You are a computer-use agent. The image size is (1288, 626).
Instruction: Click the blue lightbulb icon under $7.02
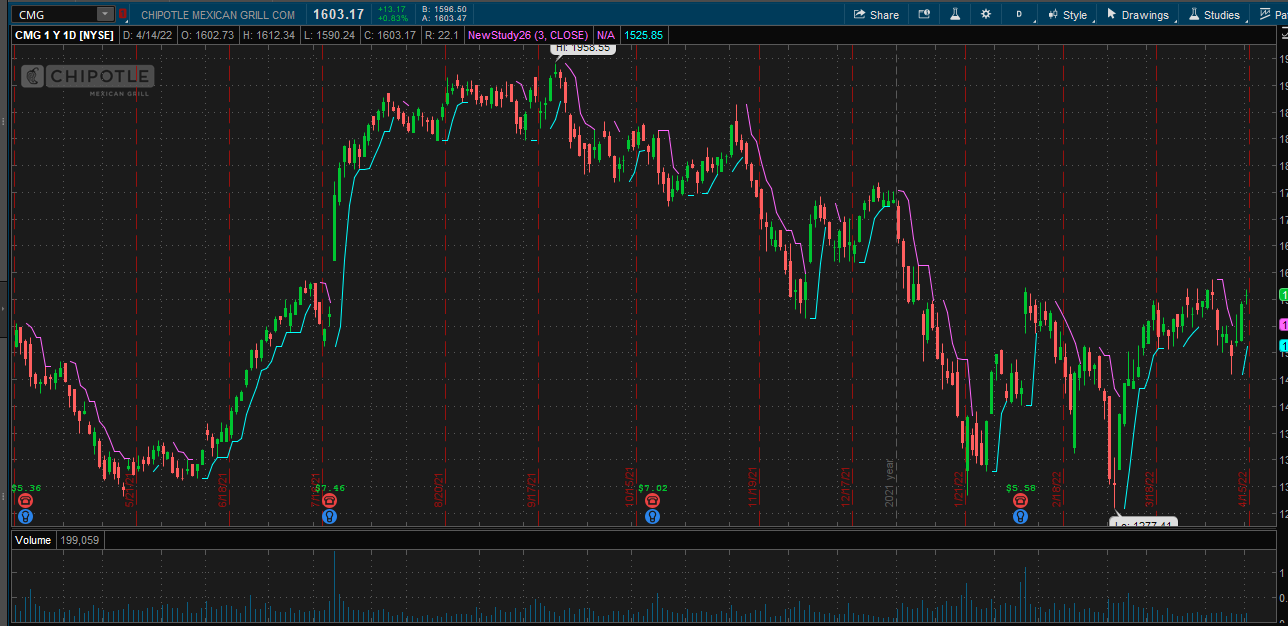[x=652, y=517]
